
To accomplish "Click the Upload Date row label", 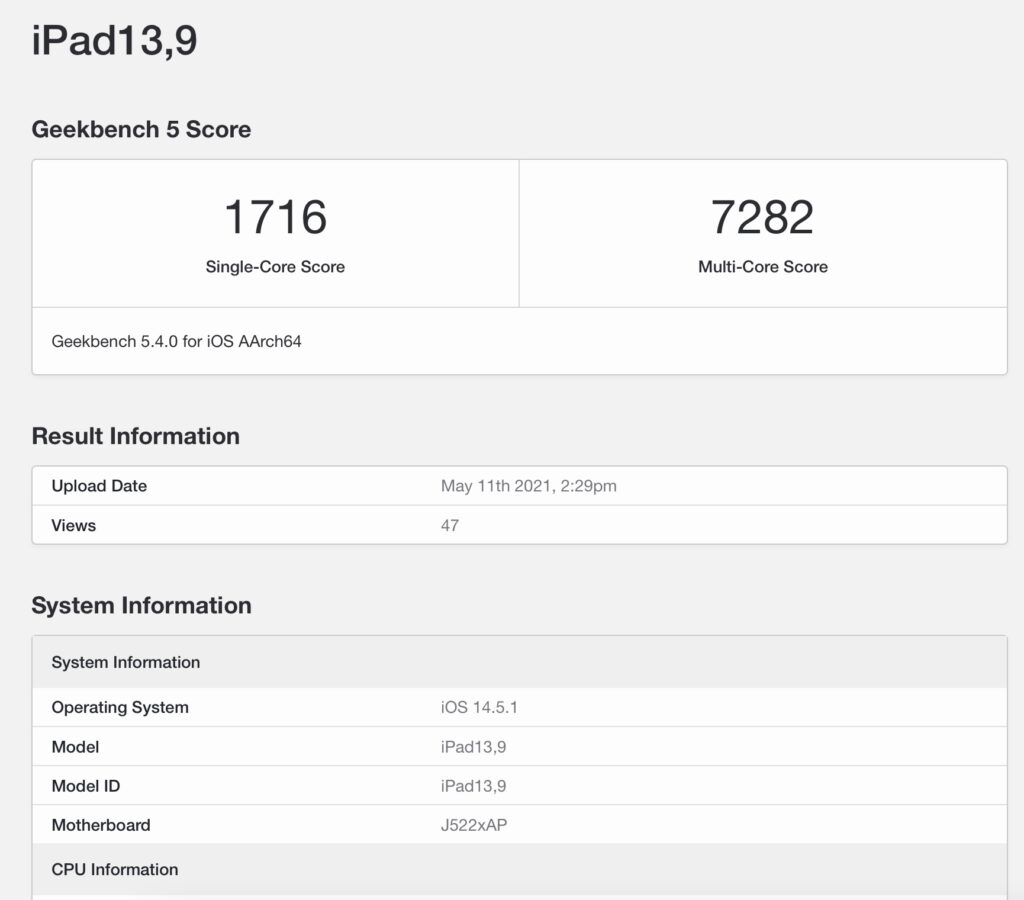I will tap(99, 486).
